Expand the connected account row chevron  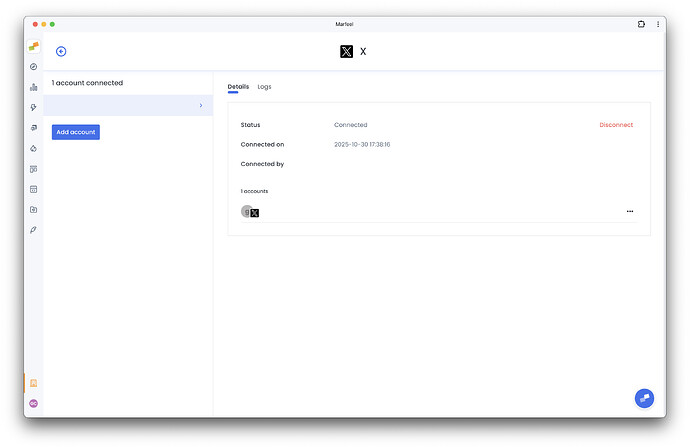coord(201,105)
